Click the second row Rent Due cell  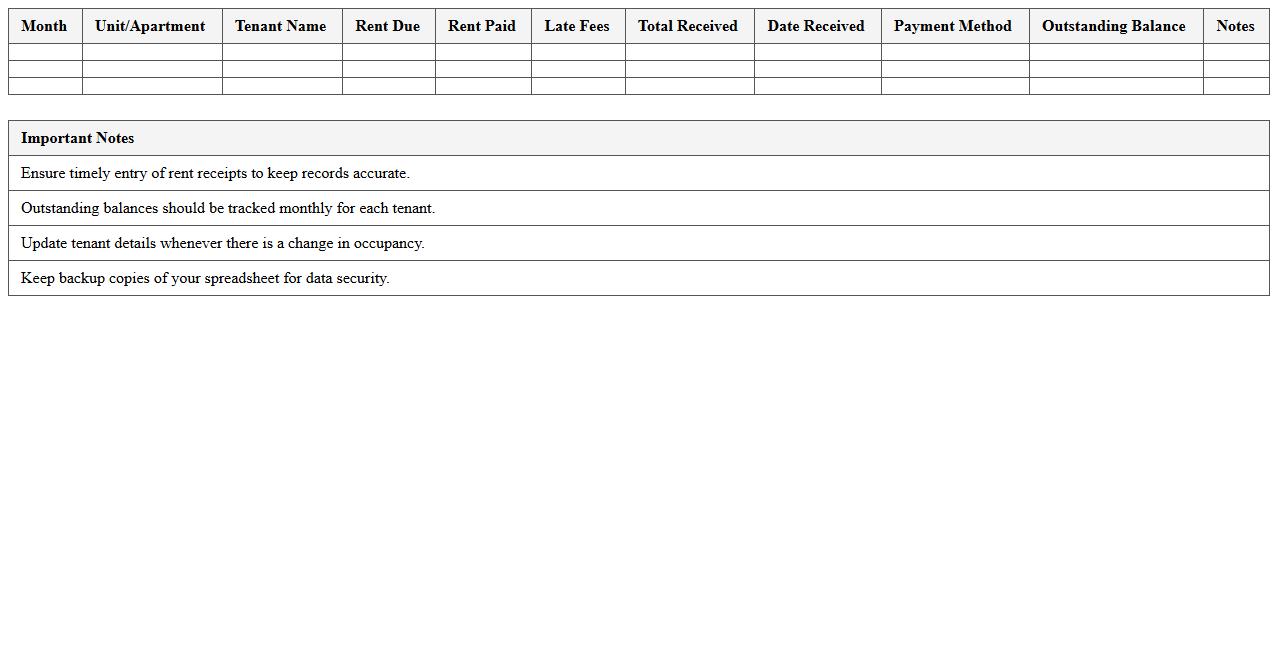tap(388, 70)
